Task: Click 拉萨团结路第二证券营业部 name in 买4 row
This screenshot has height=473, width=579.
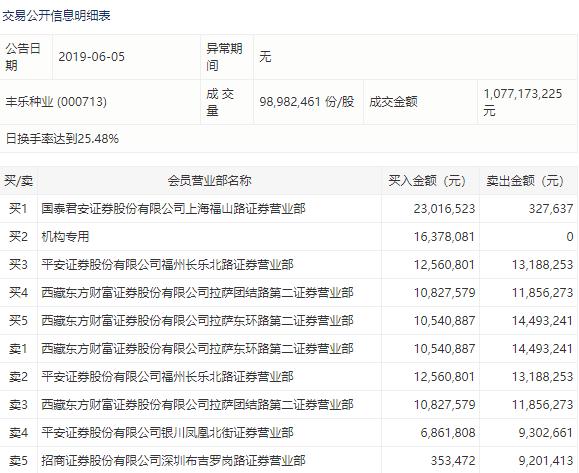Action: click(197, 293)
